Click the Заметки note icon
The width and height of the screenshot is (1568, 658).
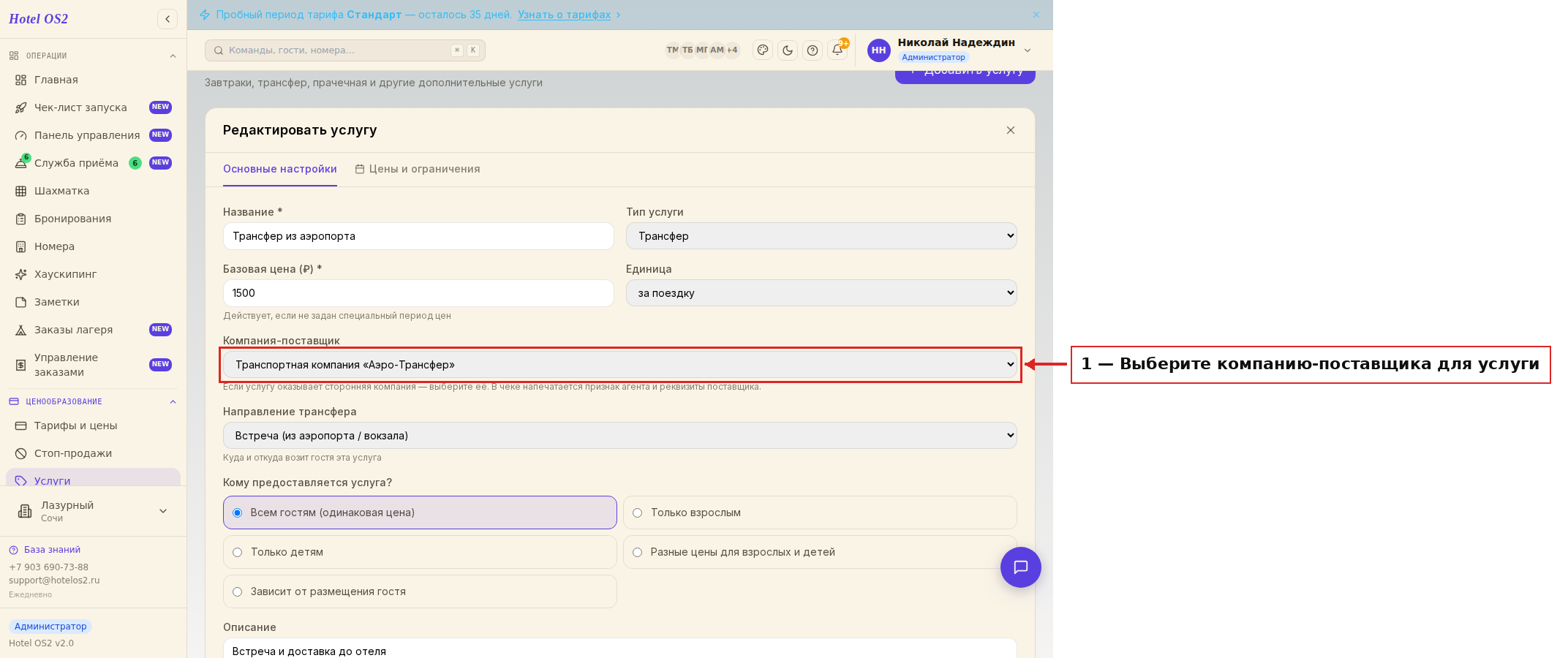(x=21, y=302)
